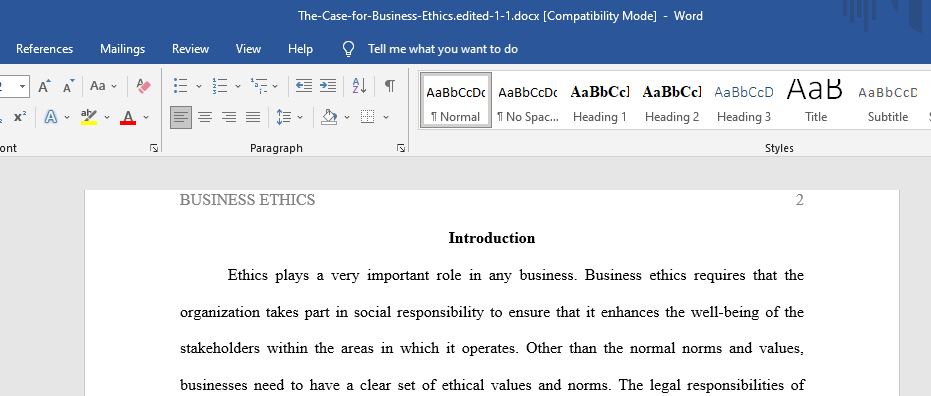Open the References tab

click(x=45, y=49)
